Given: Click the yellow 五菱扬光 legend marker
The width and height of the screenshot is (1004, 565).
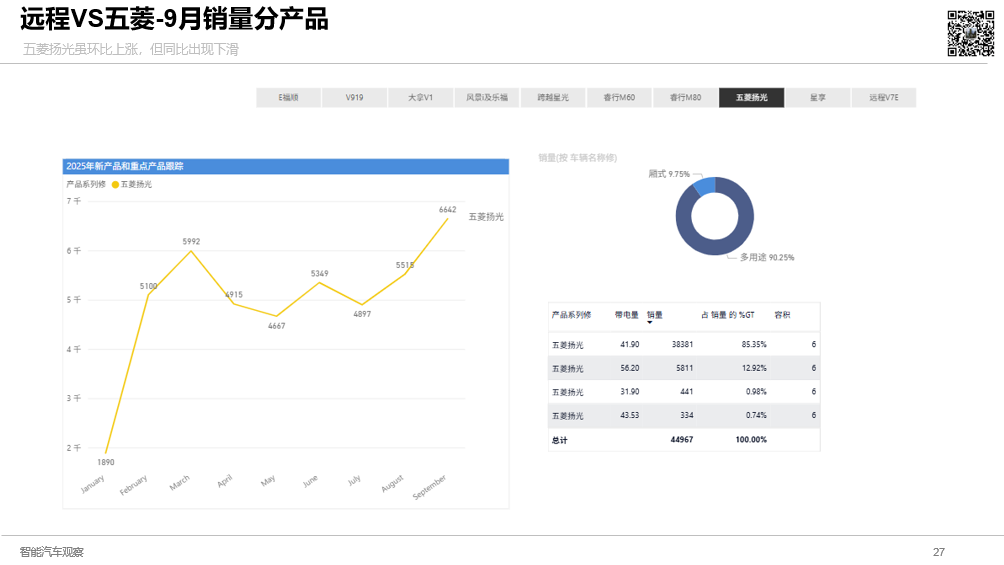Looking at the screenshot, I should click(115, 184).
